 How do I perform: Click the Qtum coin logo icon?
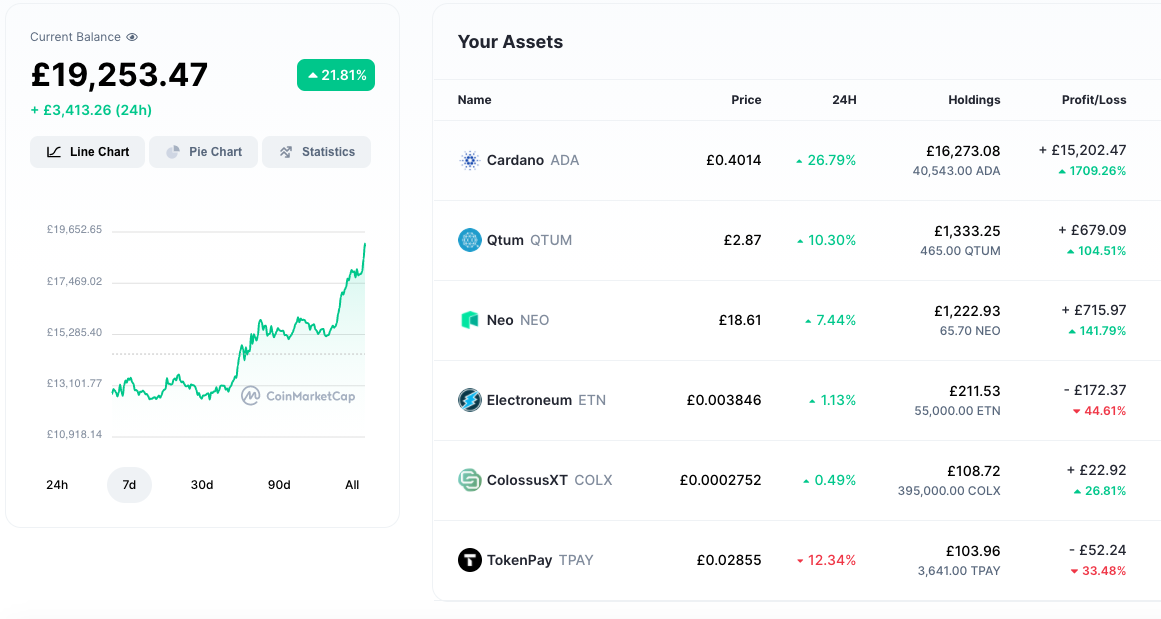(470, 240)
